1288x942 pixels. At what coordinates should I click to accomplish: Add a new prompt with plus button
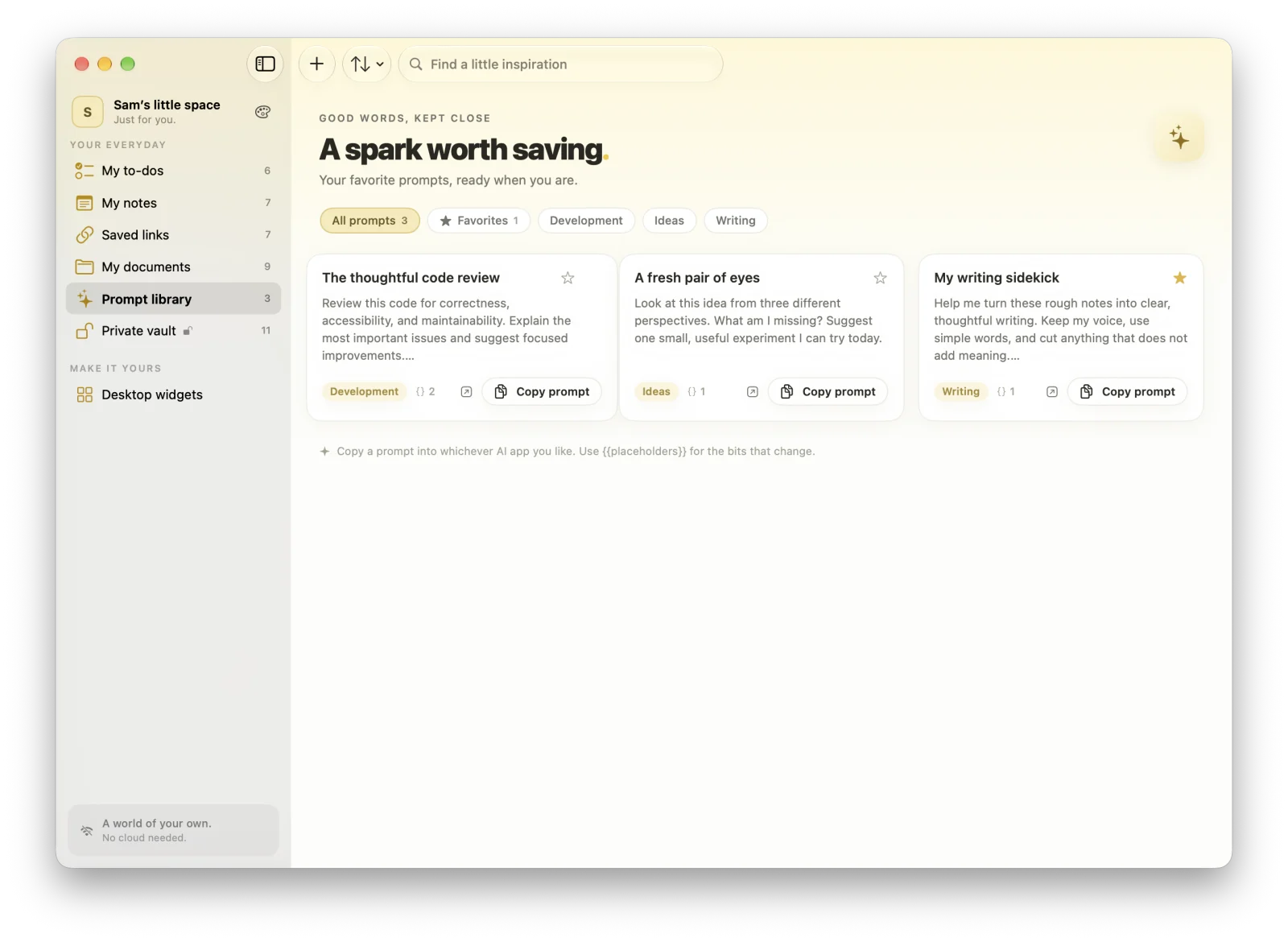pyautogui.click(x=317, y=64)
